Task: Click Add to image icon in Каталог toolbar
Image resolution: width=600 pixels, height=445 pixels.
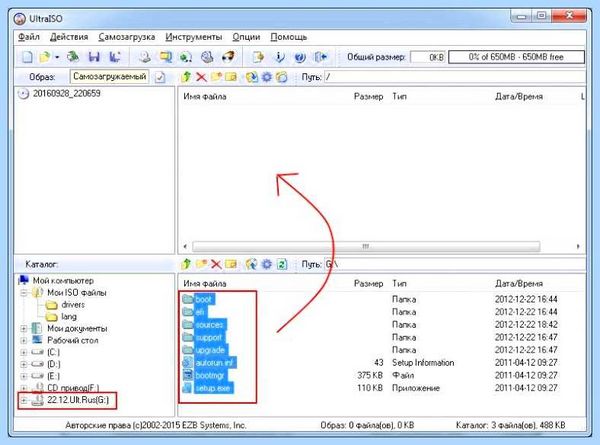Action: (x=251, y=264)
